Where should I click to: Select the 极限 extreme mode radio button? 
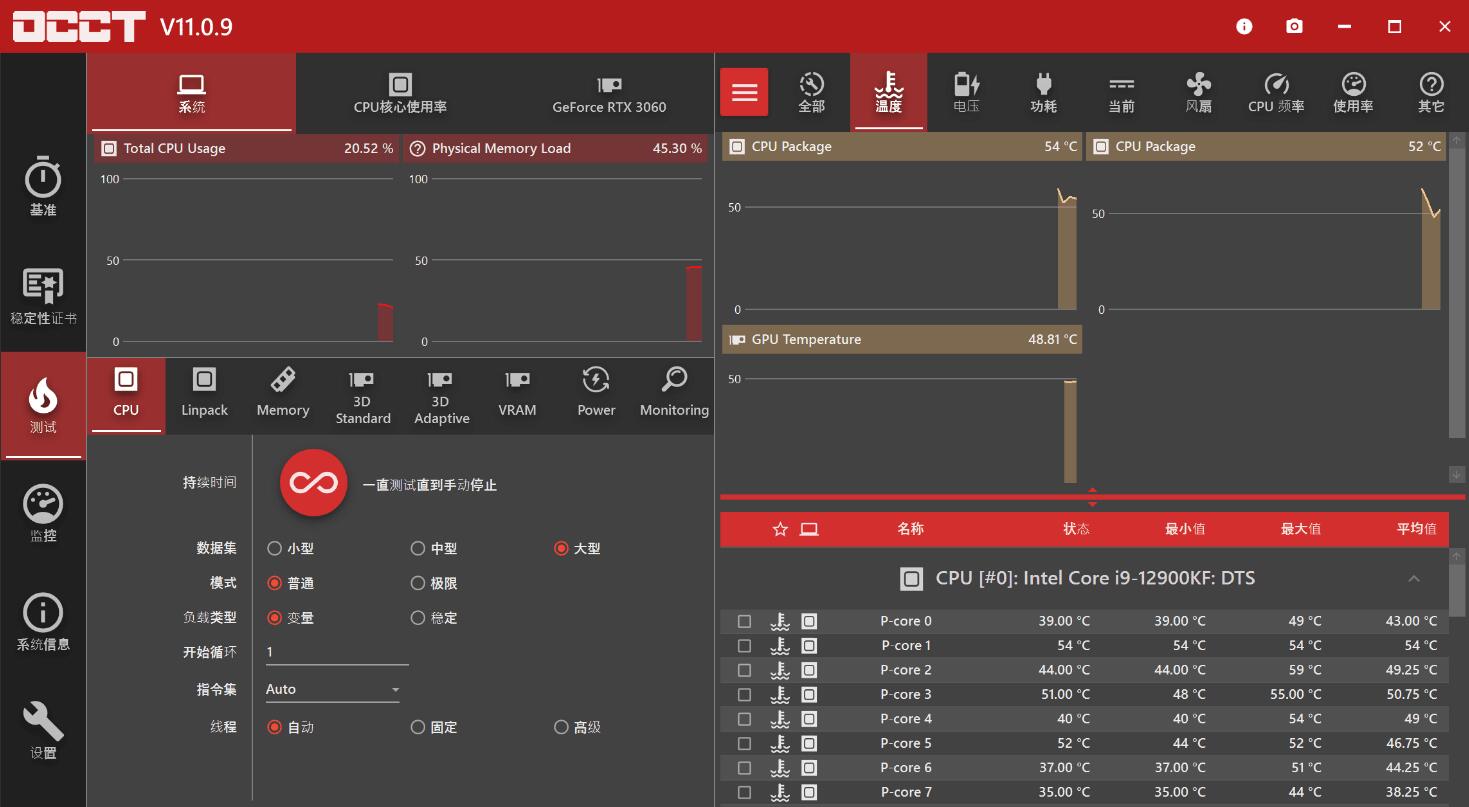tap(417, 583)
